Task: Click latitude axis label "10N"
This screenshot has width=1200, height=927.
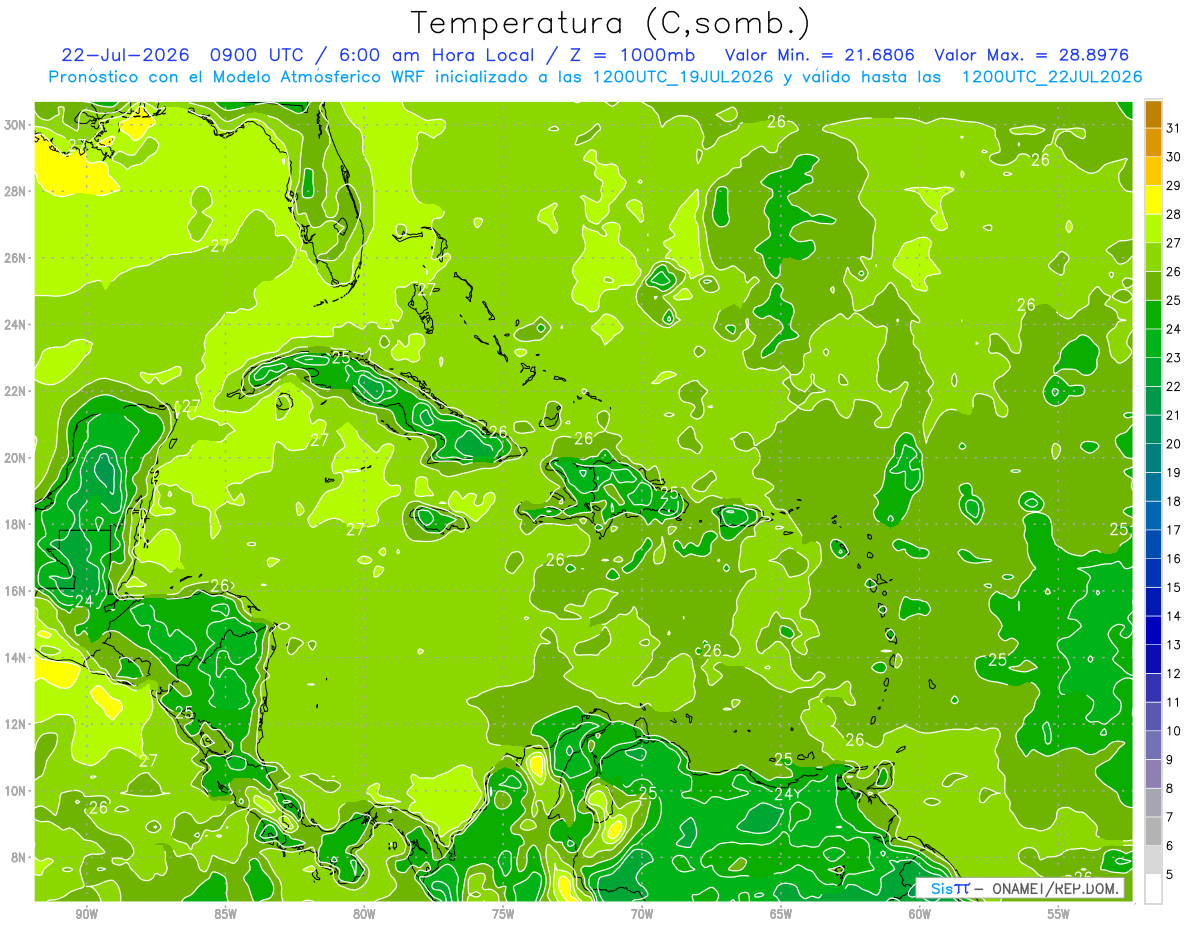Action: pos(17,791)
